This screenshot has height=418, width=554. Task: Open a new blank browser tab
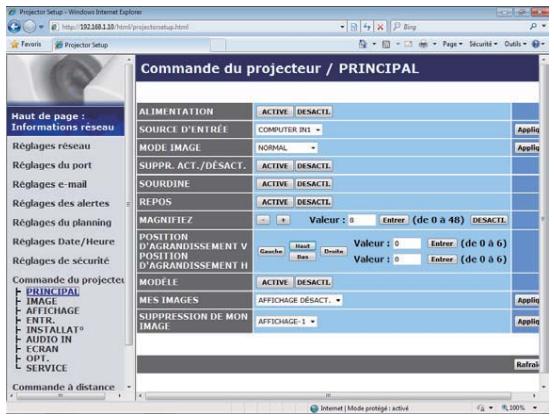coord(218,45)
